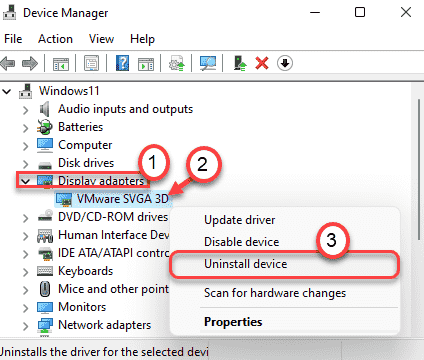Click the VMware SVGA 3D adapter icon
This screenshot has height=360, width=424.
tap(64, 199)
